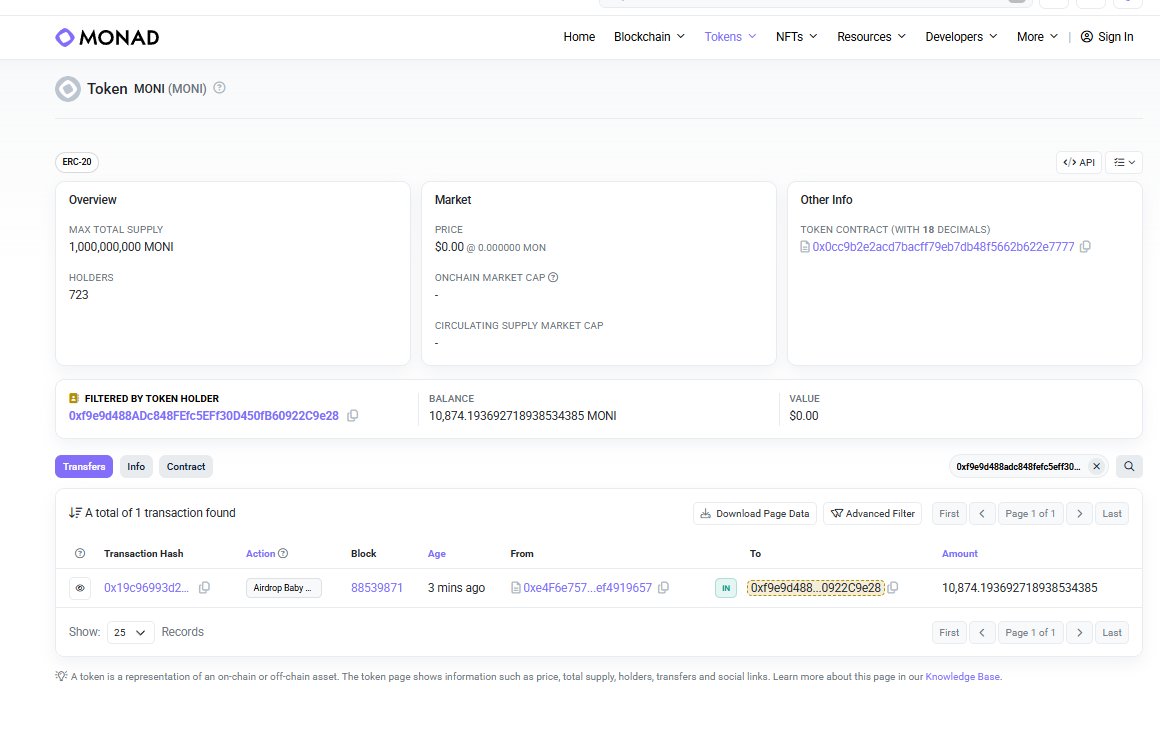Click the sort icon before transaction total
This screenshot has width=1160, height=743.
[75, 513]
